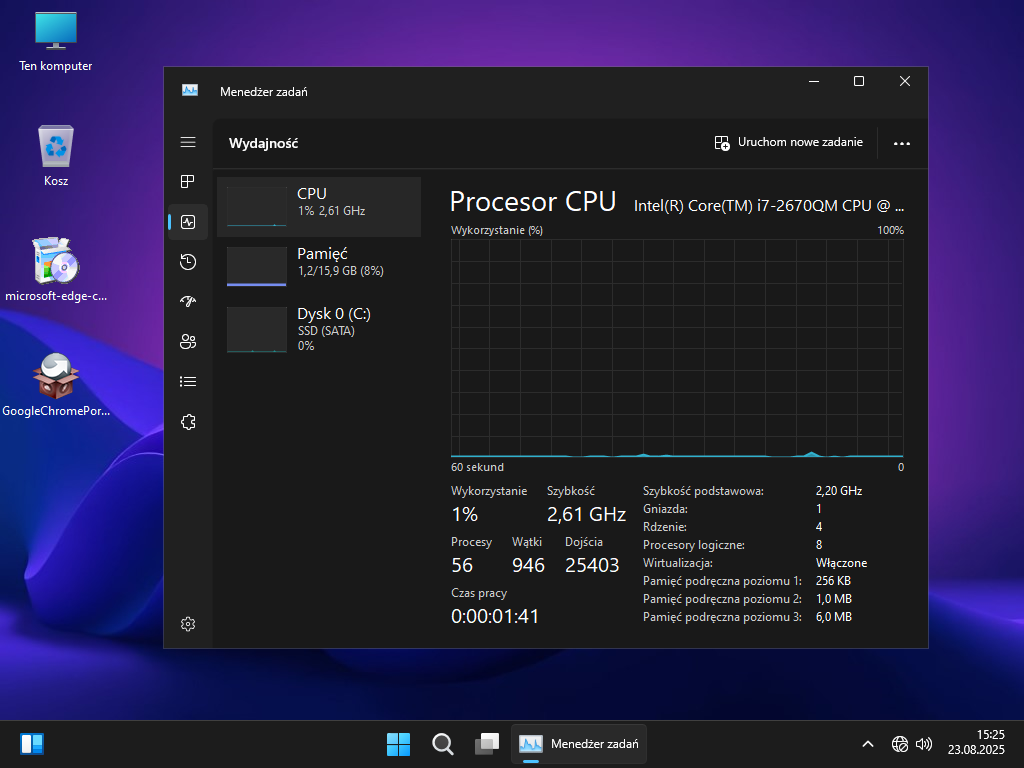Click the Windows Start button
Image resolution: width=1024 pixels, height=768 pixels.
click(398, 744)
